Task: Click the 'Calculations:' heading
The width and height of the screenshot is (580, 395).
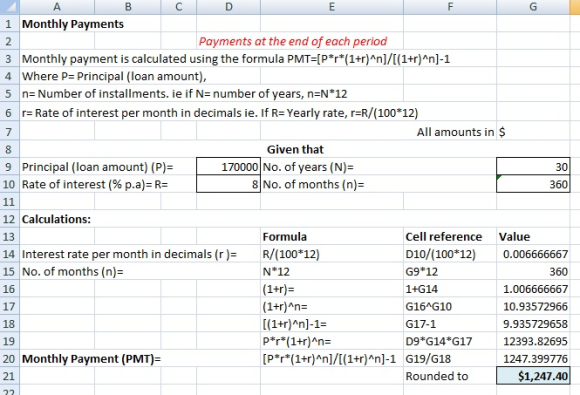Action: 56,219
